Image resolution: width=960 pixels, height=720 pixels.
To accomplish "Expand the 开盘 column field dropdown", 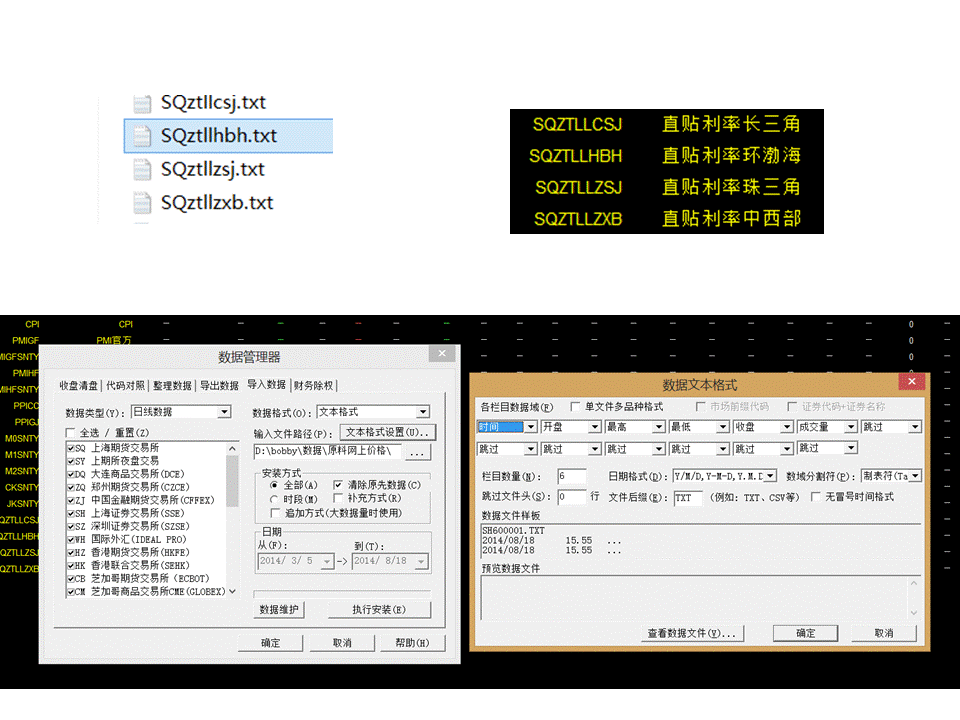I will pos(594,427).
